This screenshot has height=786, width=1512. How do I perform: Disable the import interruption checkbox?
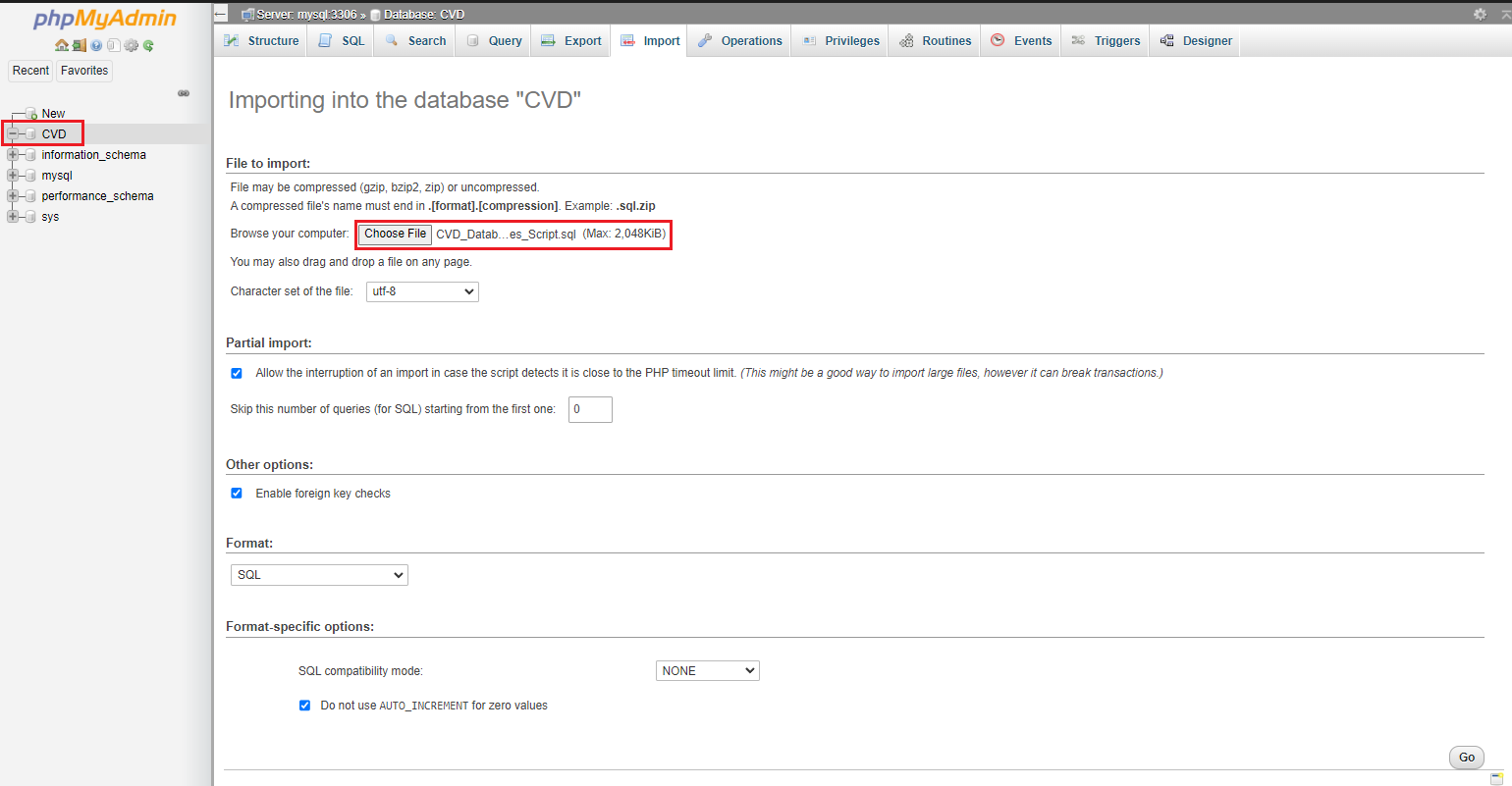[x=237, y=373]
